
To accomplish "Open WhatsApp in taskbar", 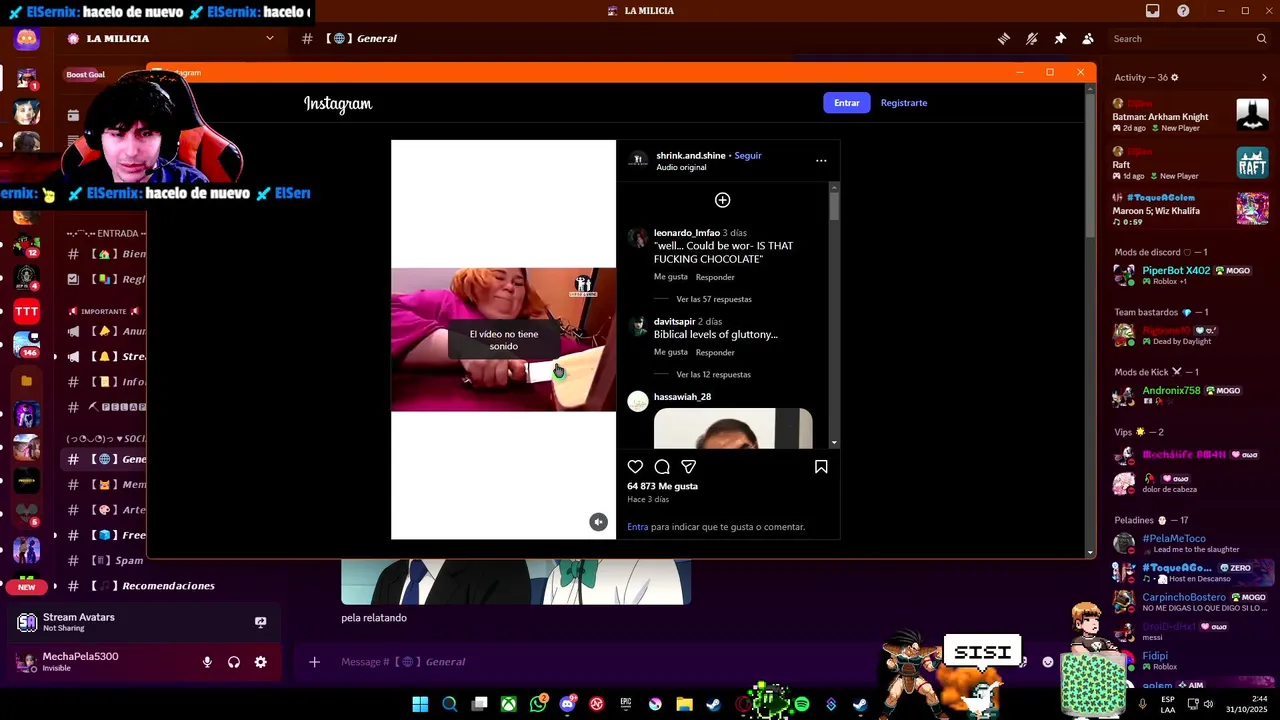I will tap(539, 704).
